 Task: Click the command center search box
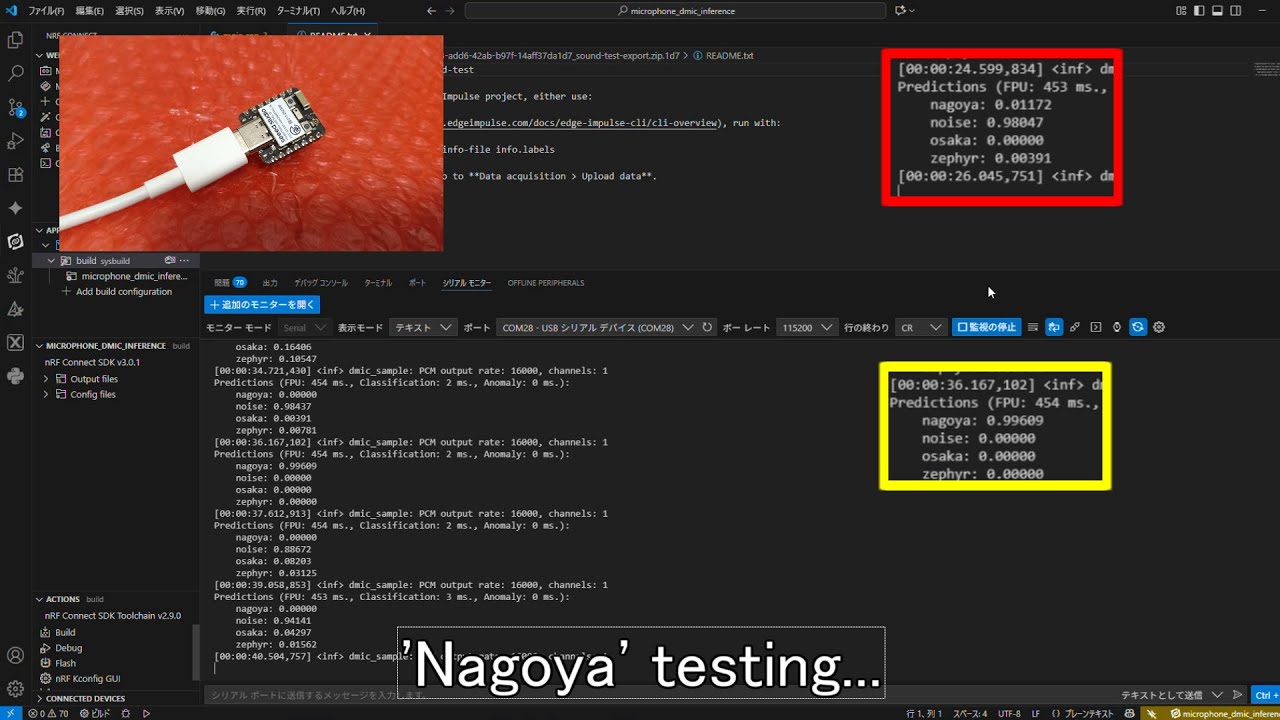pos(675,10)
